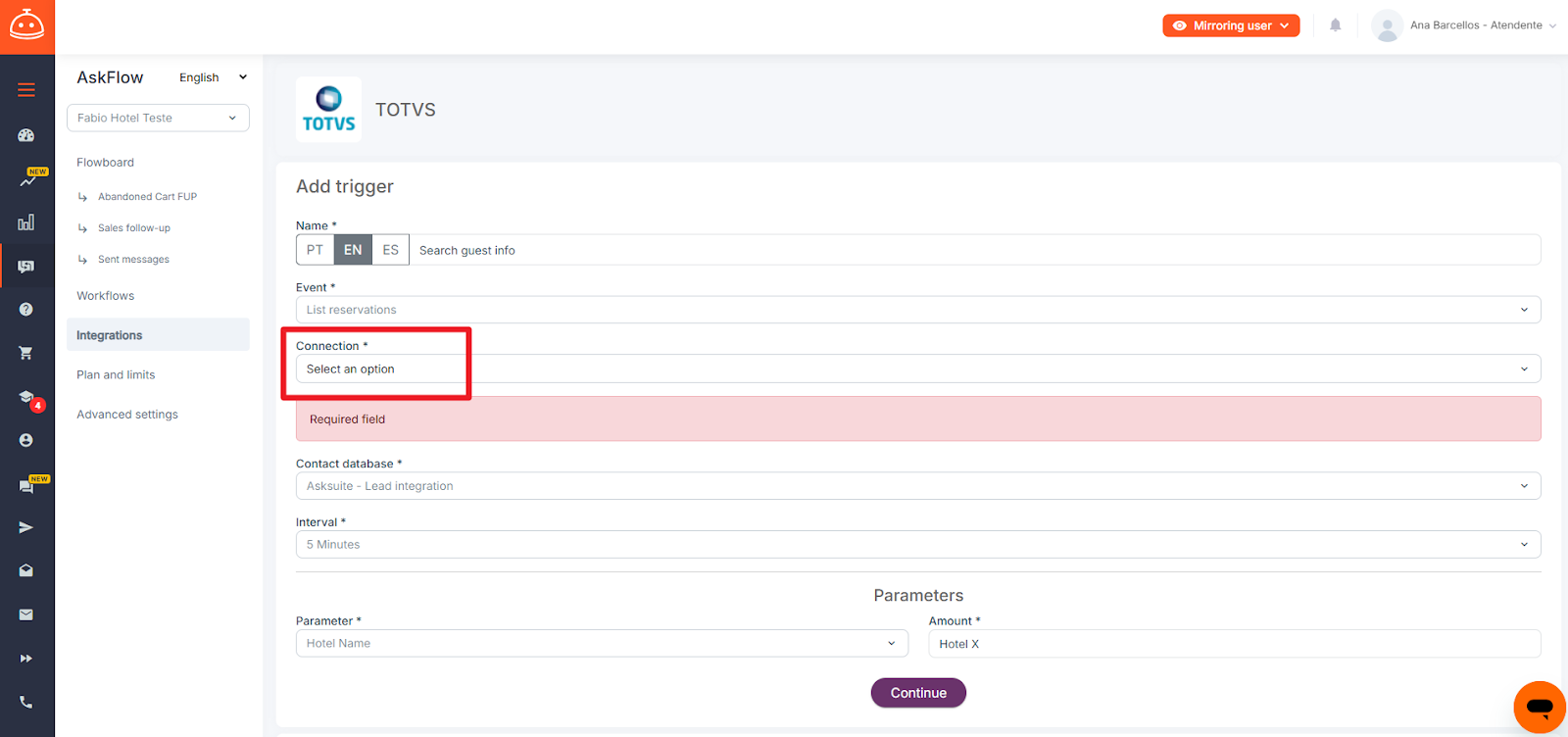
Task: Open the bar chart reports icon
Action: (x=26, y=222)
